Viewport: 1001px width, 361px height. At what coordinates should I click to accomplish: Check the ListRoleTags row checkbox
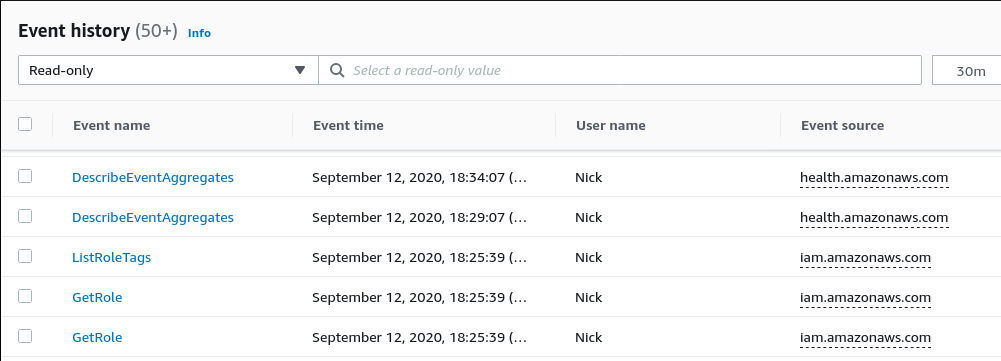25,256
